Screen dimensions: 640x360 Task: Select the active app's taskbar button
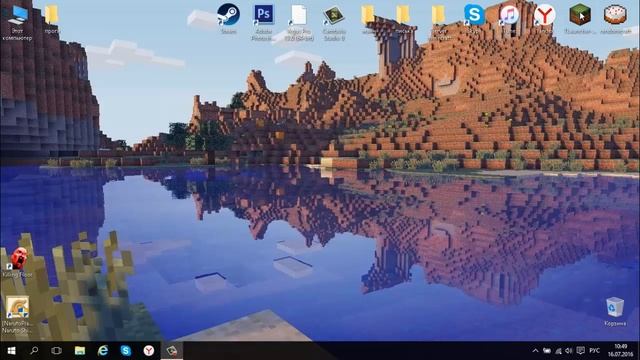pyautogui.click(x=172, y=351)
